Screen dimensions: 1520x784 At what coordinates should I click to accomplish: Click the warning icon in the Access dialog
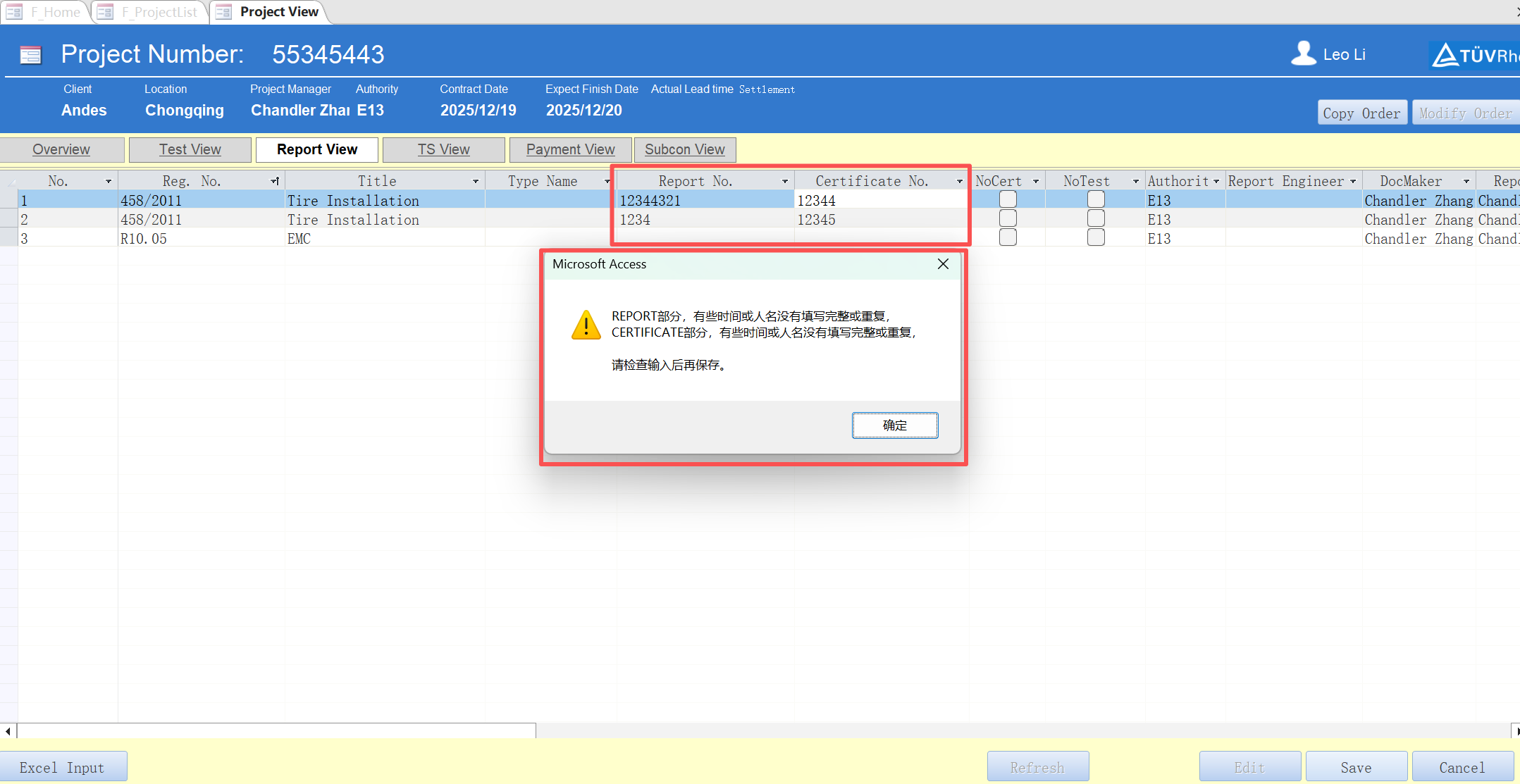point(586,325)
